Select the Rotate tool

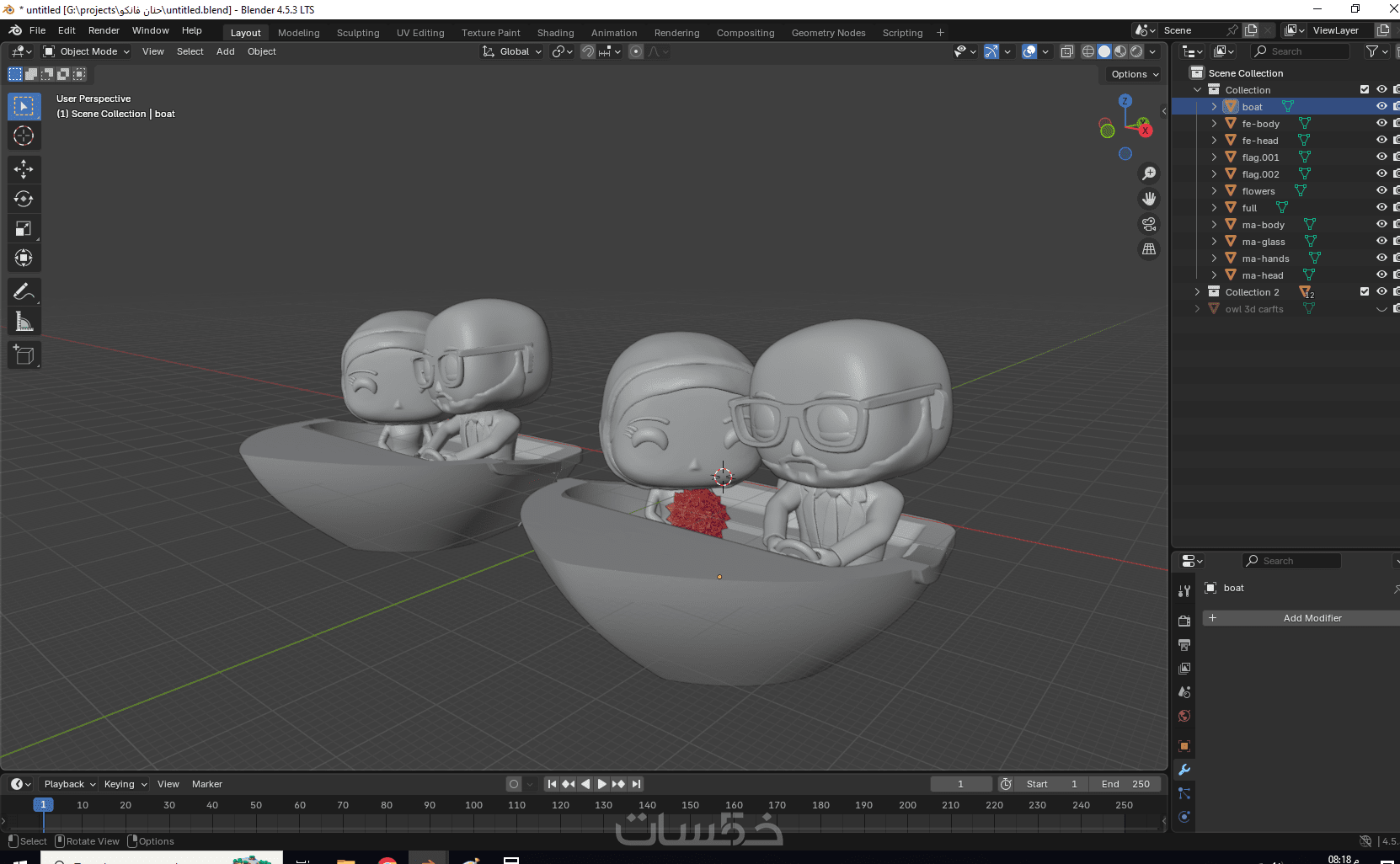pos(24,199)
